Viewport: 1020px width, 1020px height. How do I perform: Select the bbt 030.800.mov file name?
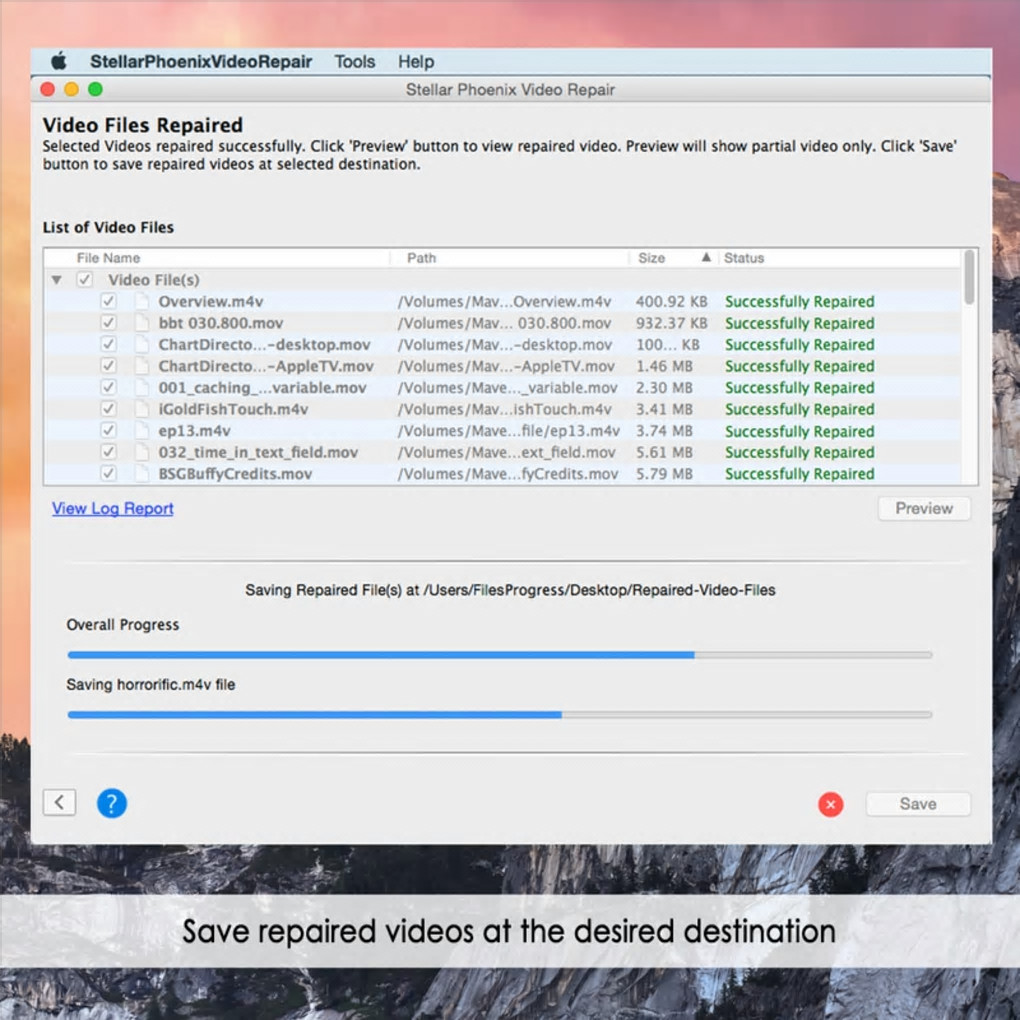click(x=221, y=323)
